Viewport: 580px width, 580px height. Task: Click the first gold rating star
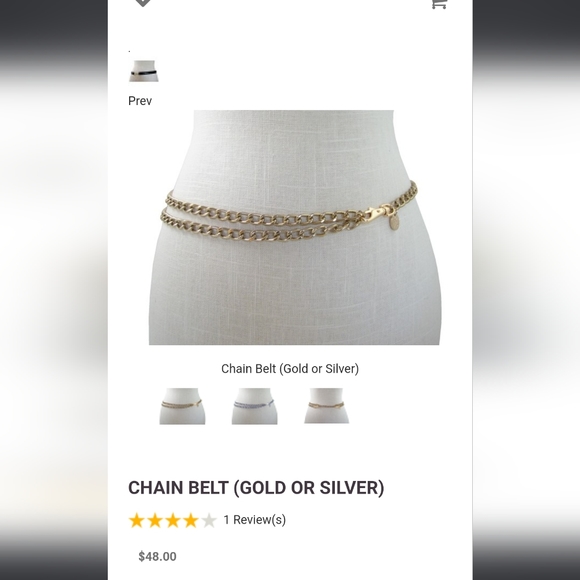[136, 520]
